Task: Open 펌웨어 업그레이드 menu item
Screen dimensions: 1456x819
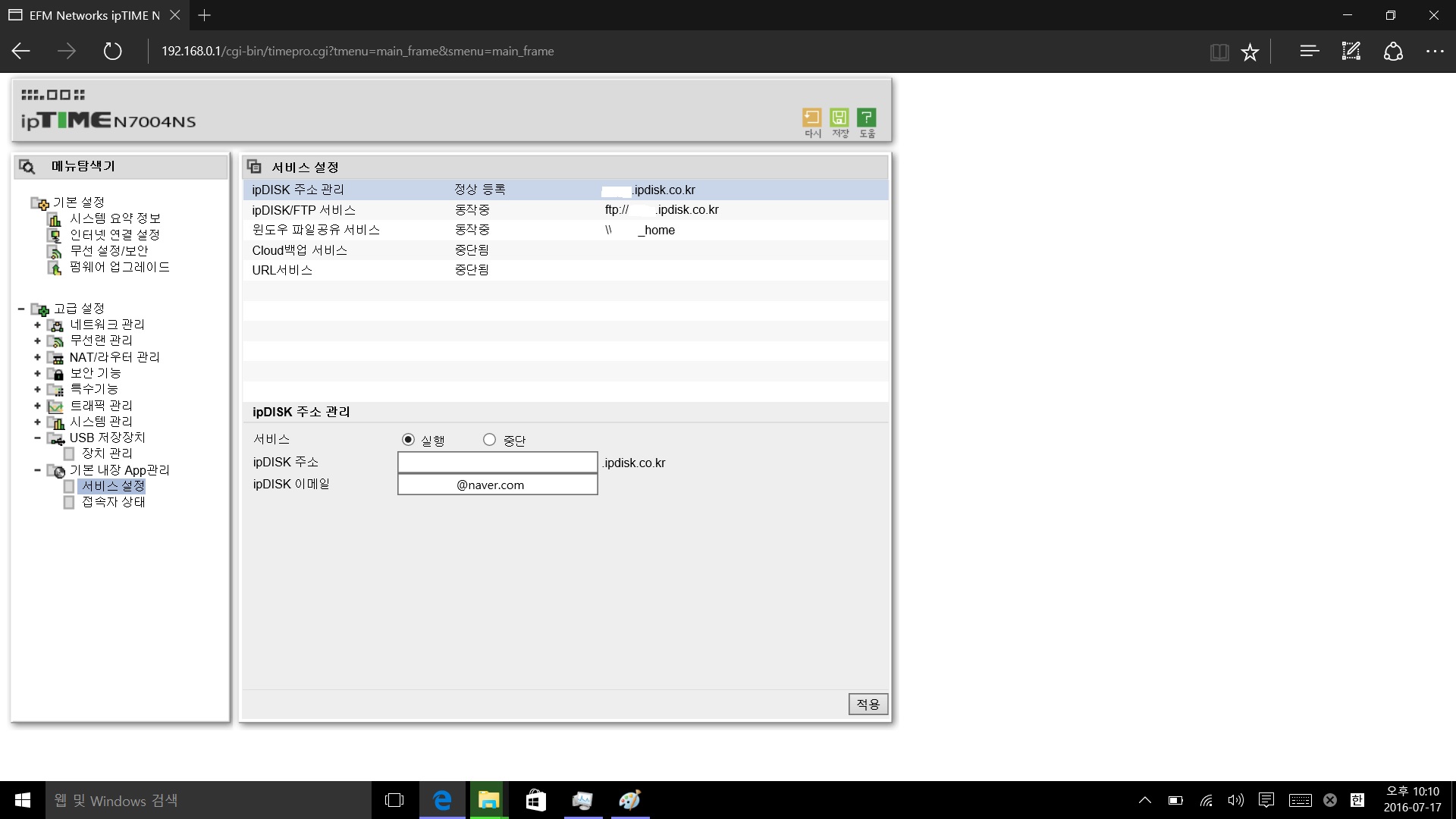Action: pos(120,267)
